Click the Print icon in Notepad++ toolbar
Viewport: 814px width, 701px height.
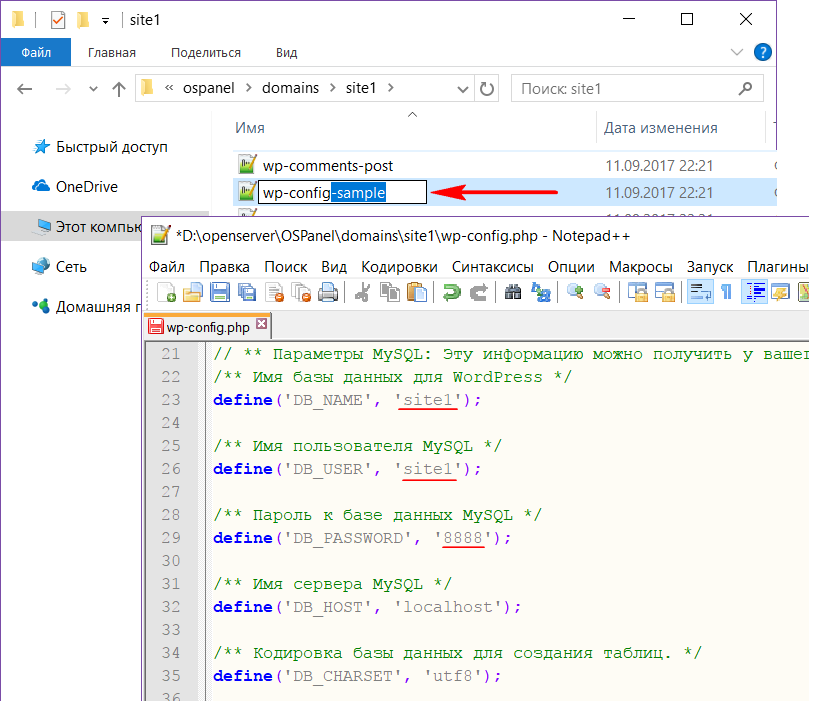click(328, 292)
